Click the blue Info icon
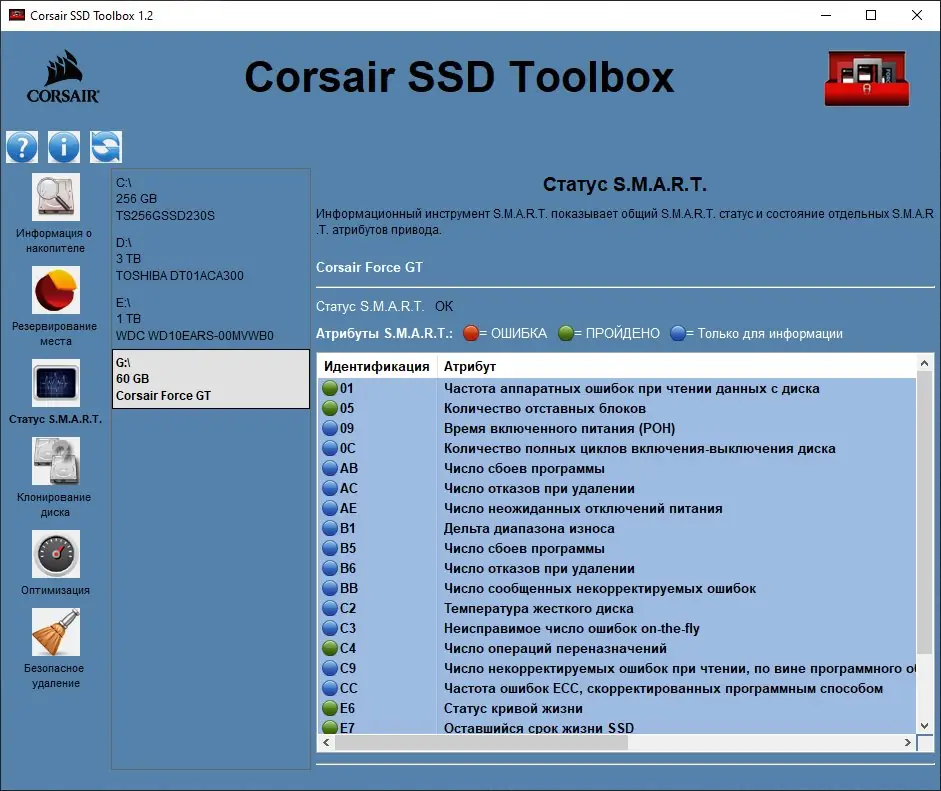941x791 pixels. point(64,147)
